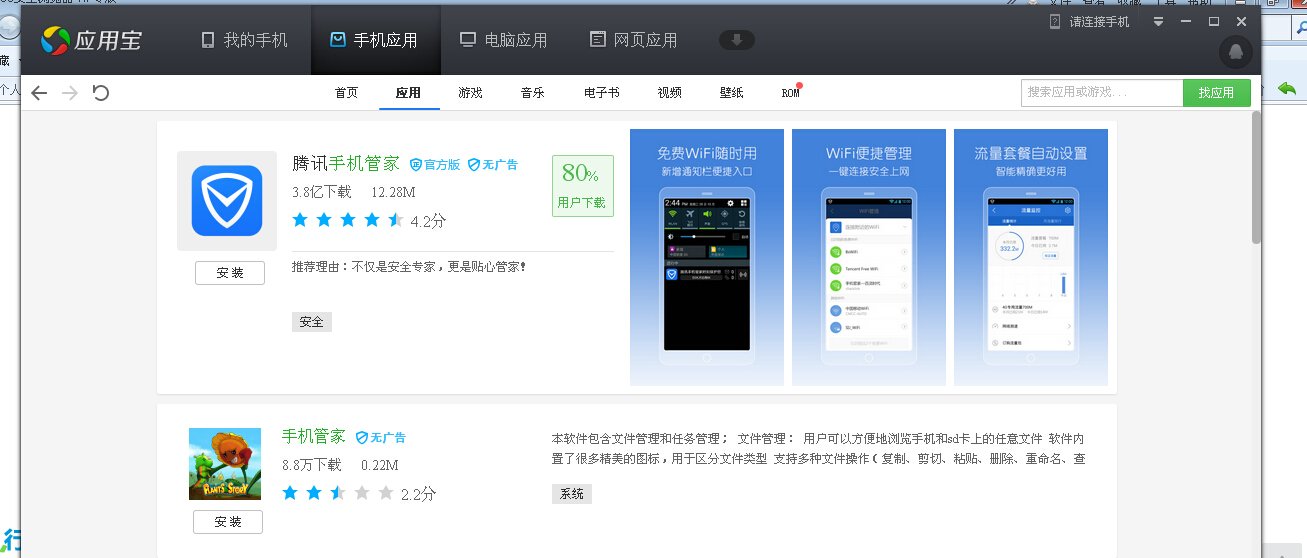
Task: Select ROM in navigation
Action: pos(790,93)
